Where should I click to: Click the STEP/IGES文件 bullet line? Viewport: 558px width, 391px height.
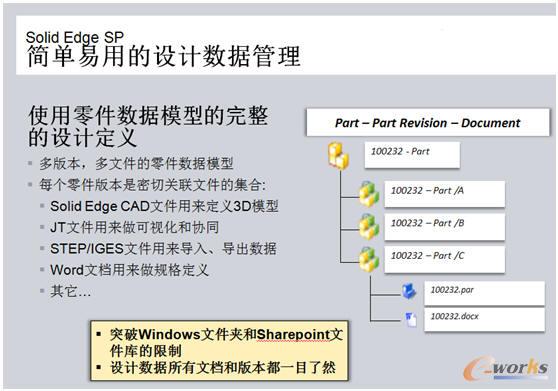click(x=163, y=249)
